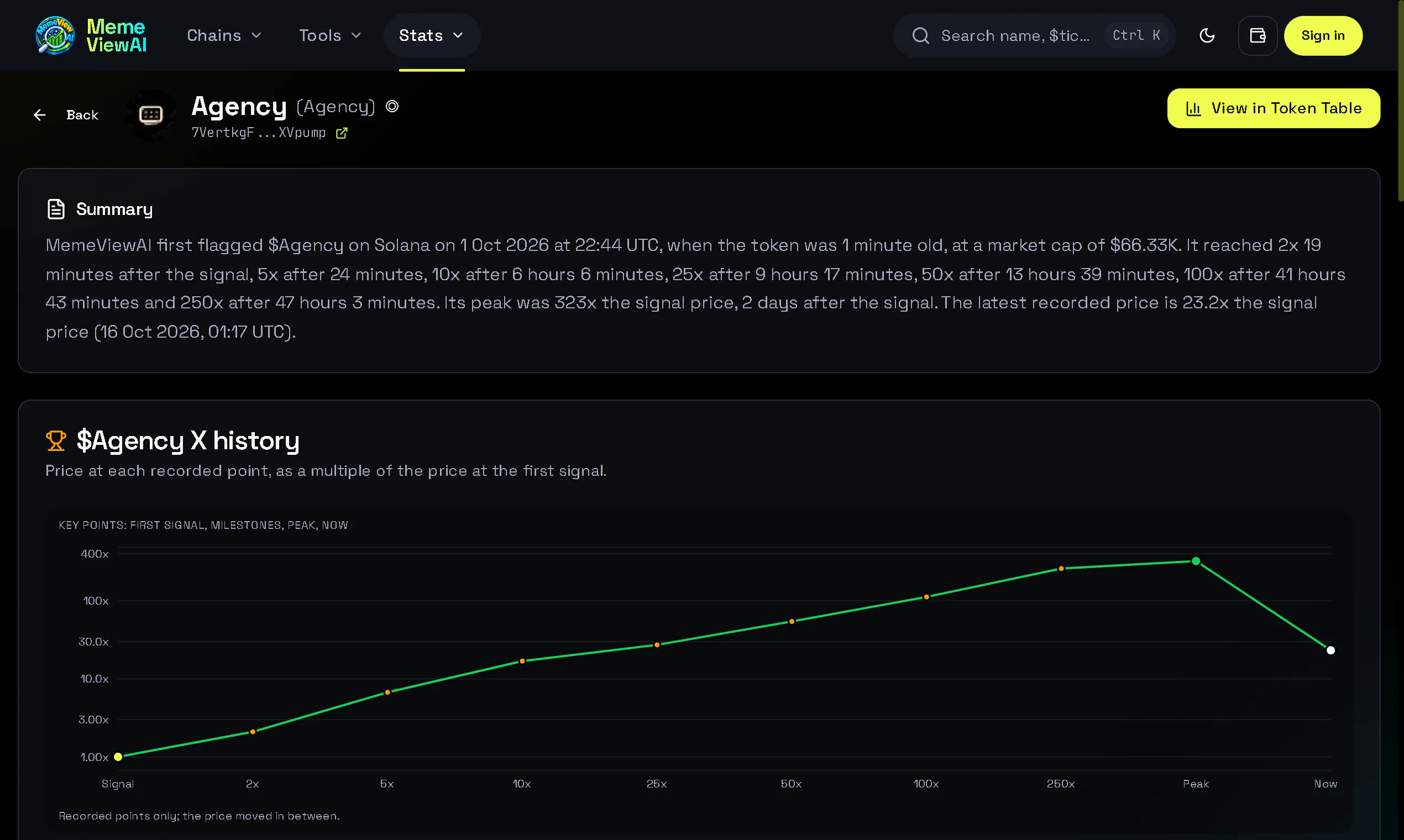Click the MemeViewAI brand name text
Screen dimensions: 1404x840
tap(116, 35)
